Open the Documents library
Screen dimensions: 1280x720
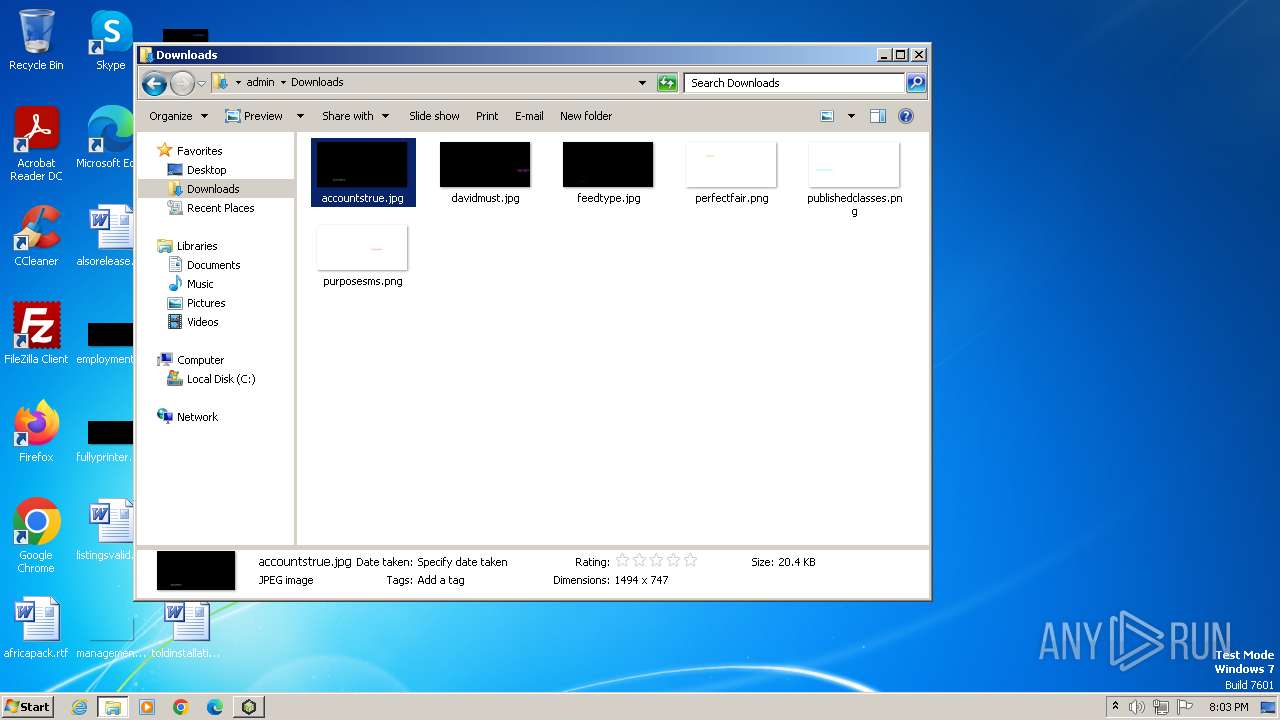point(213,265)
